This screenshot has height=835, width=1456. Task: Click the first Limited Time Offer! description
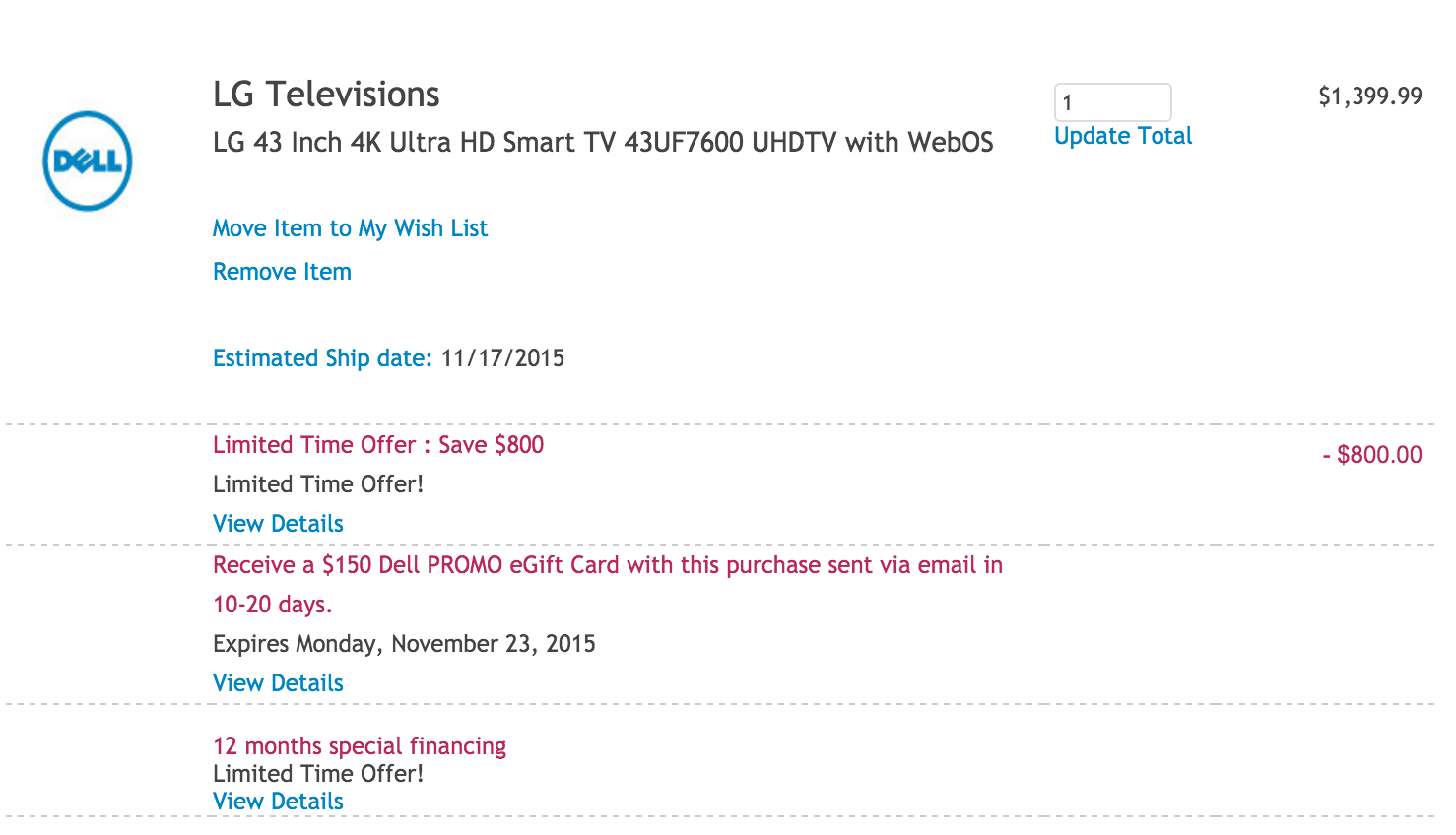317,483
